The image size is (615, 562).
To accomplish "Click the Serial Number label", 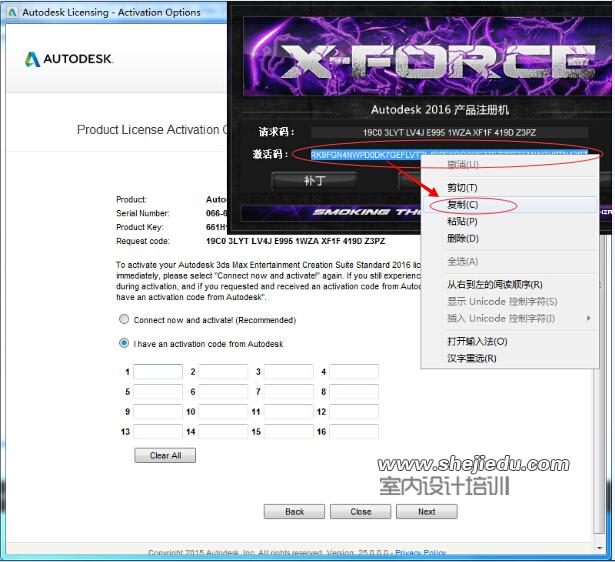I will [143, 213].
